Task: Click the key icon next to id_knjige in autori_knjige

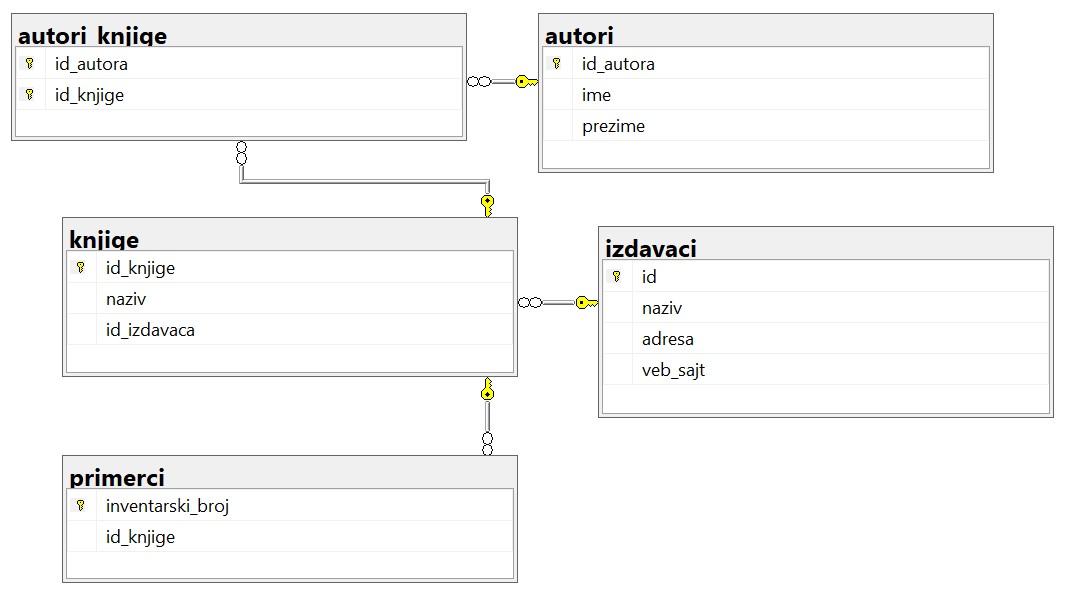Action: [x=30, y=95]
